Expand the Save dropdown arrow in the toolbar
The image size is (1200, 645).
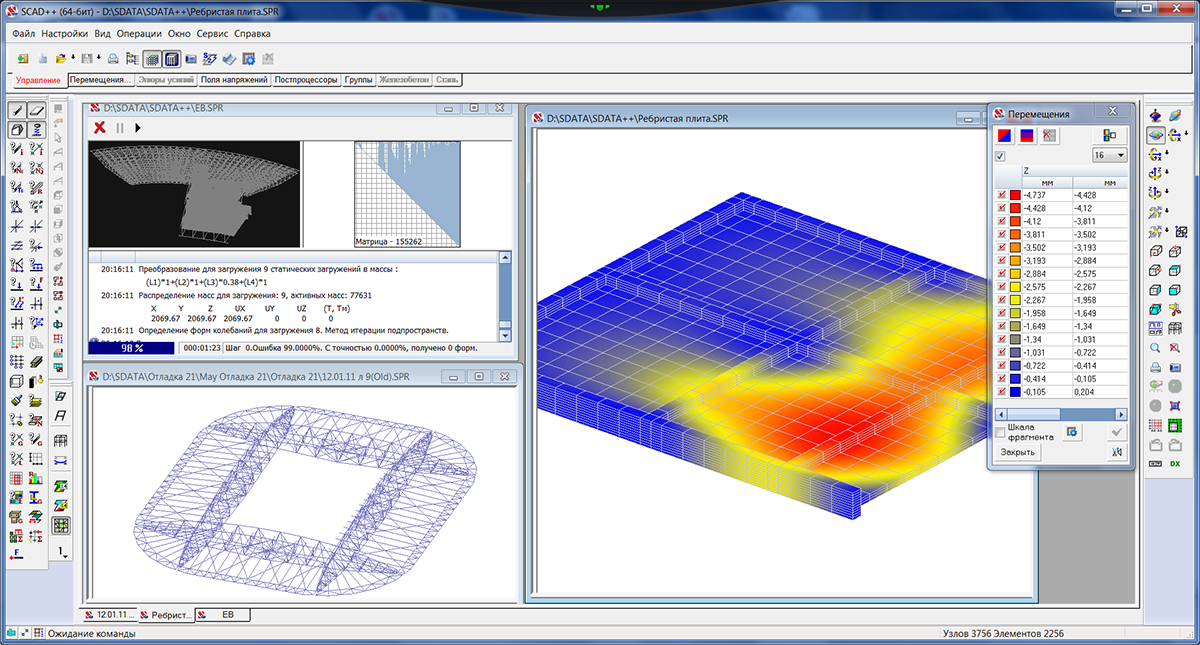98,59
